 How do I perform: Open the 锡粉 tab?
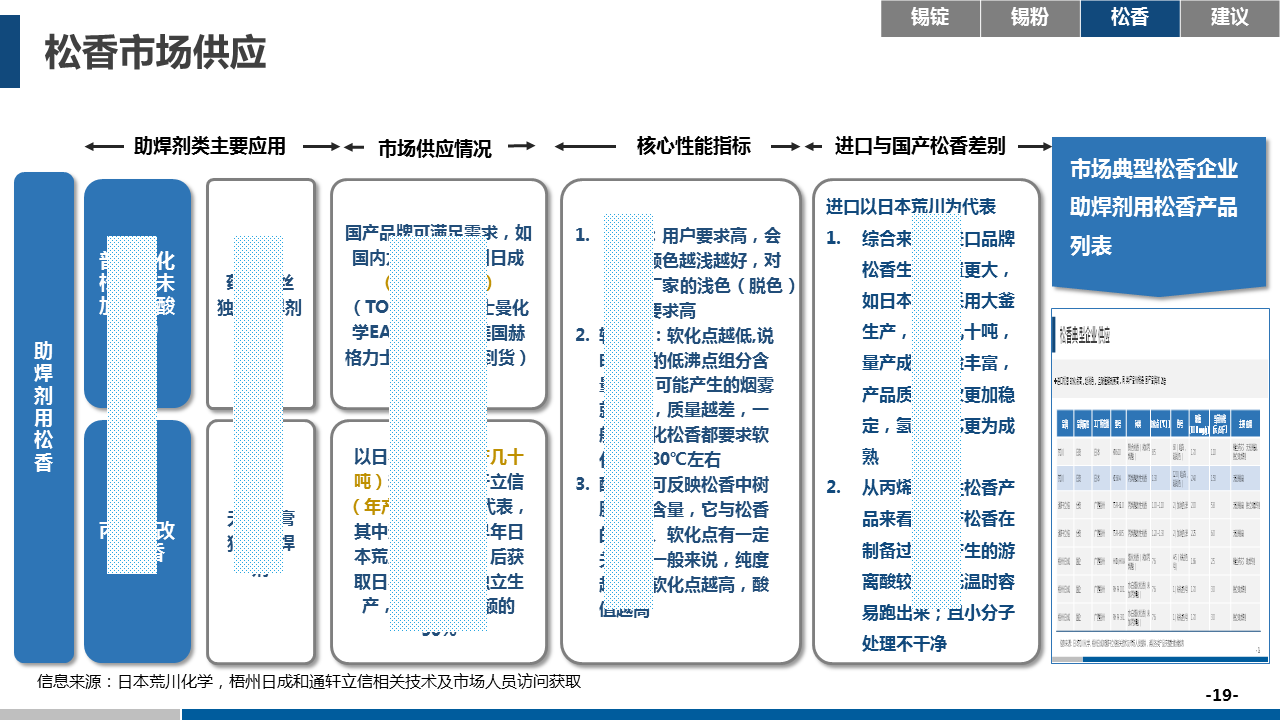[x=1030, y=18]
